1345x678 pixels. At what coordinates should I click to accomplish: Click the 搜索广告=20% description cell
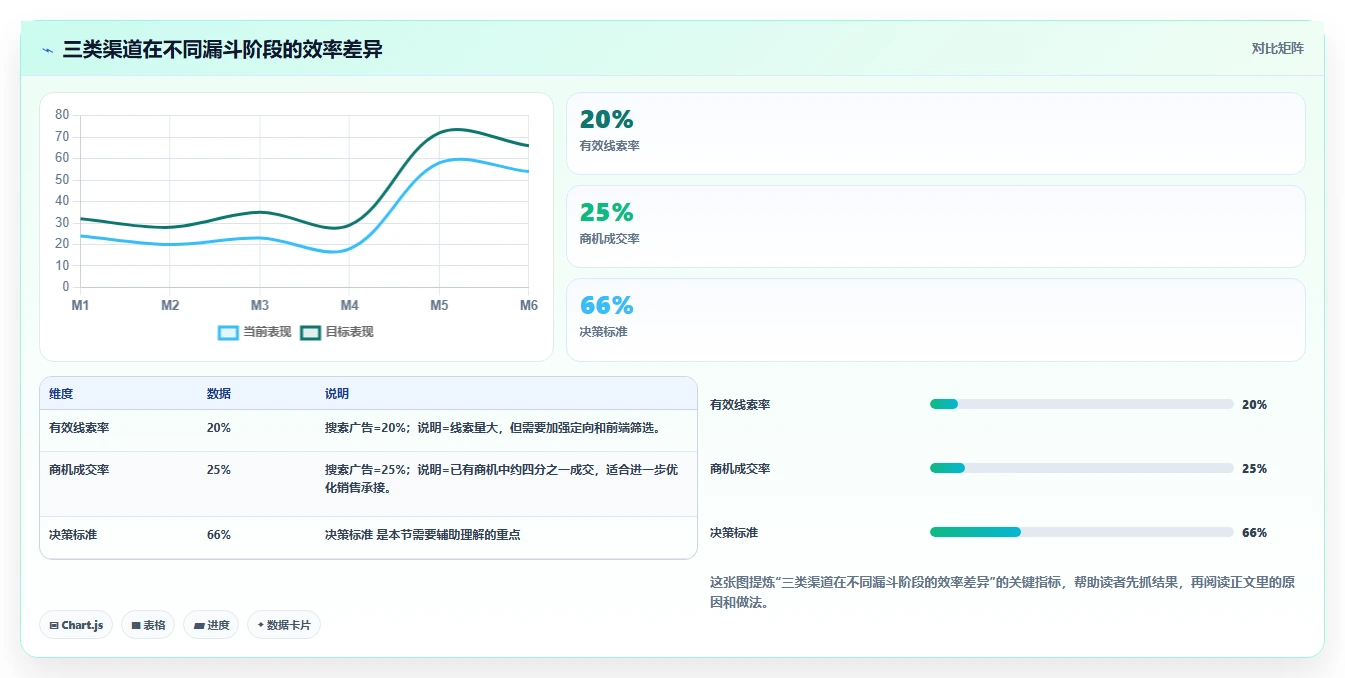pos(496,428)
